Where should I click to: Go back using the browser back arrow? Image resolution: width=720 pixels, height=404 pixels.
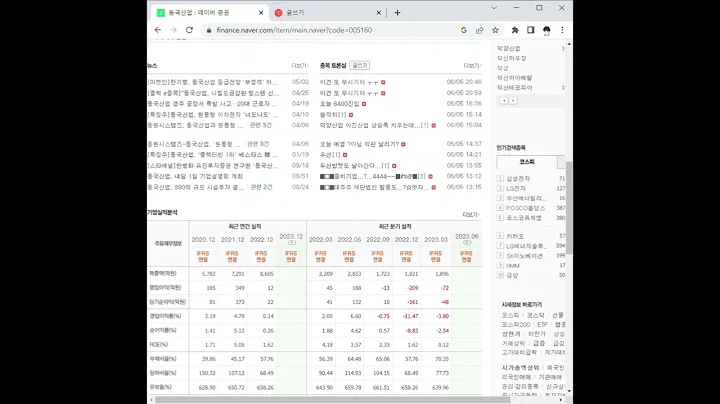(x=158, y=30)
